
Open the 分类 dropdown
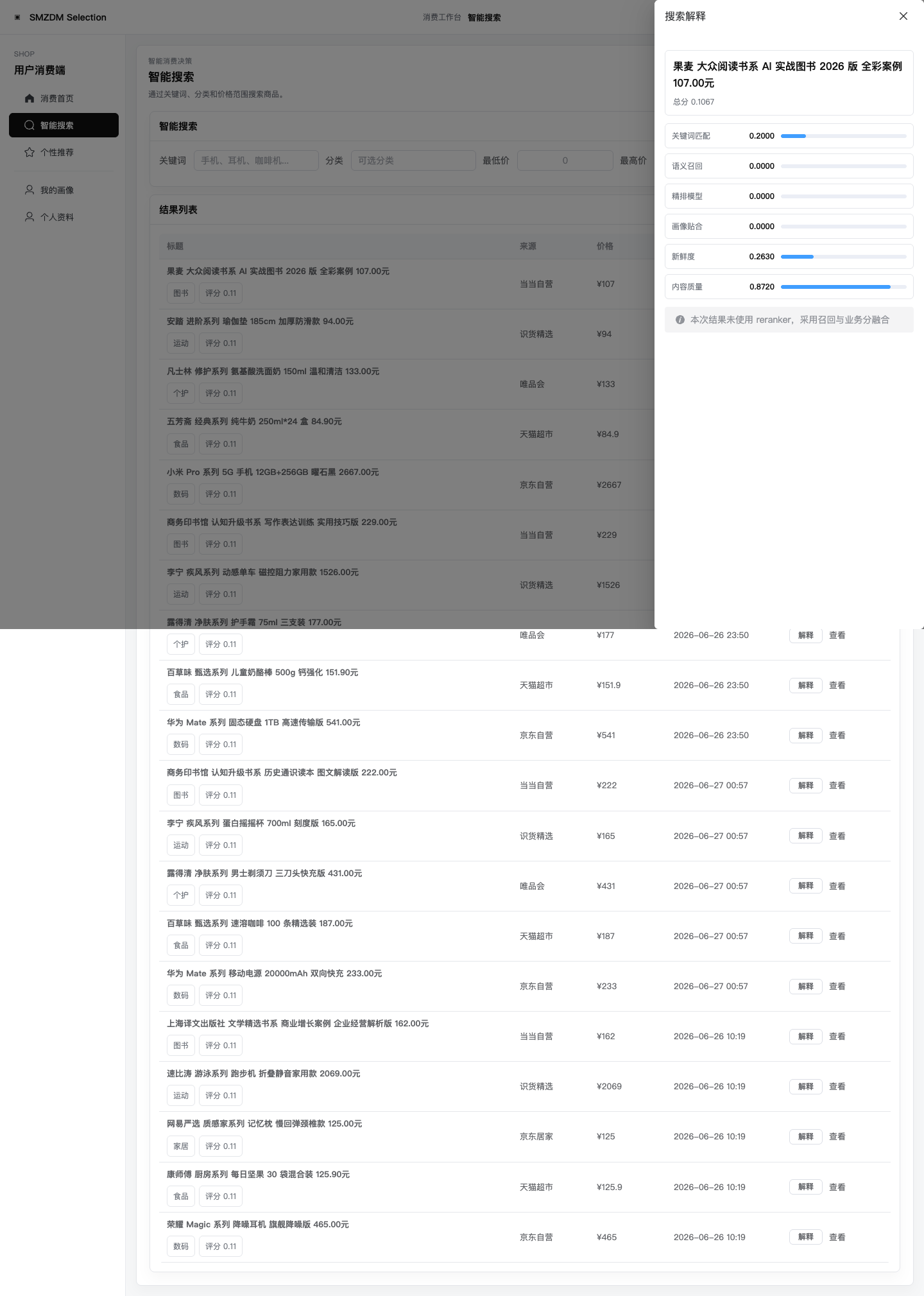[x=413, y=160]
